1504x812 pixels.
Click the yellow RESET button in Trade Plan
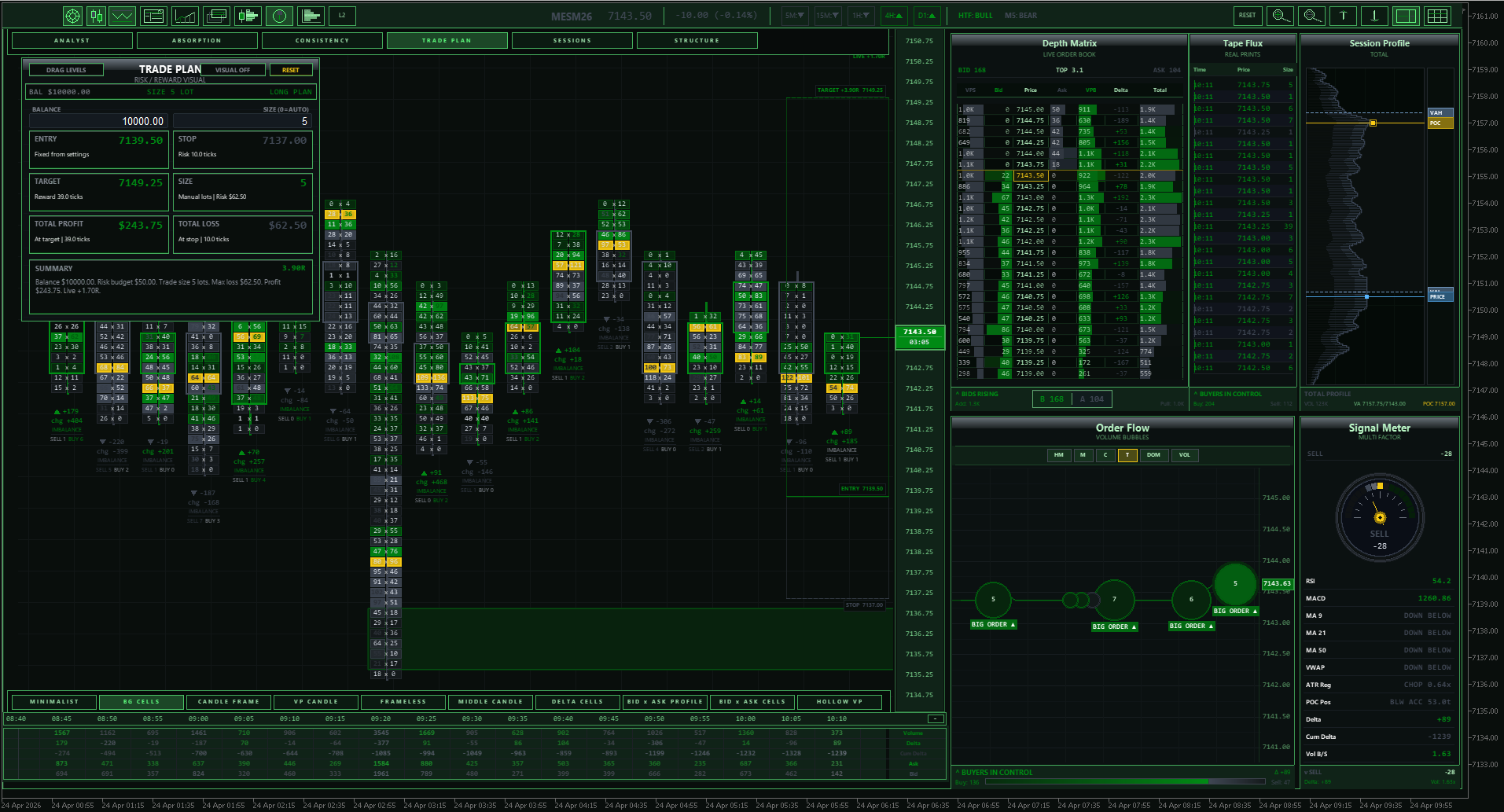click(291, 70)
